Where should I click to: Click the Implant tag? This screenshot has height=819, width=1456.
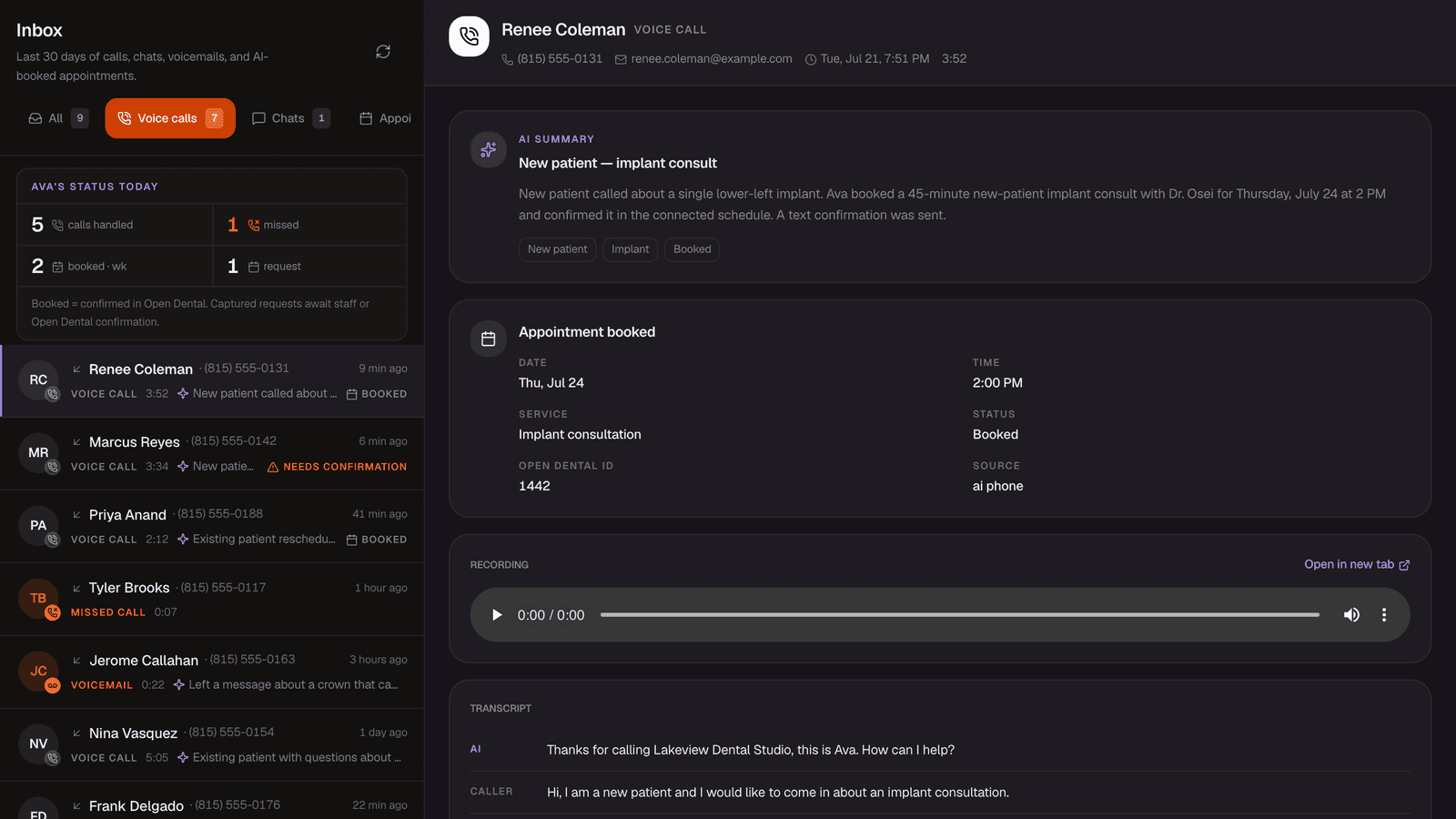click(631, 249)
